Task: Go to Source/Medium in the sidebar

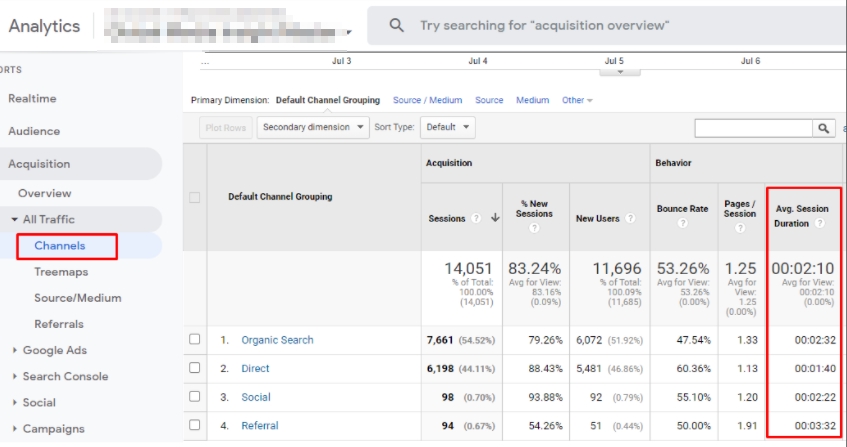Action: [x=77, y=298]
